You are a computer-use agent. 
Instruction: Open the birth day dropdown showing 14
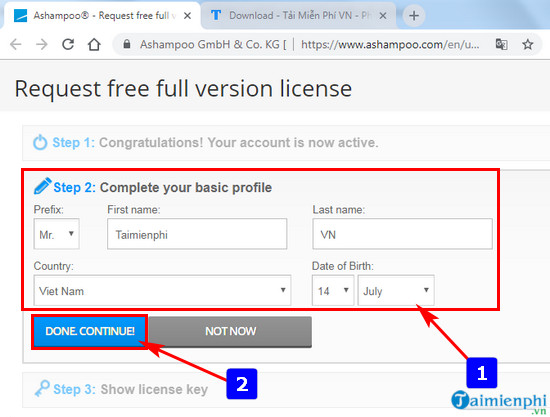(x=333, y=290)
